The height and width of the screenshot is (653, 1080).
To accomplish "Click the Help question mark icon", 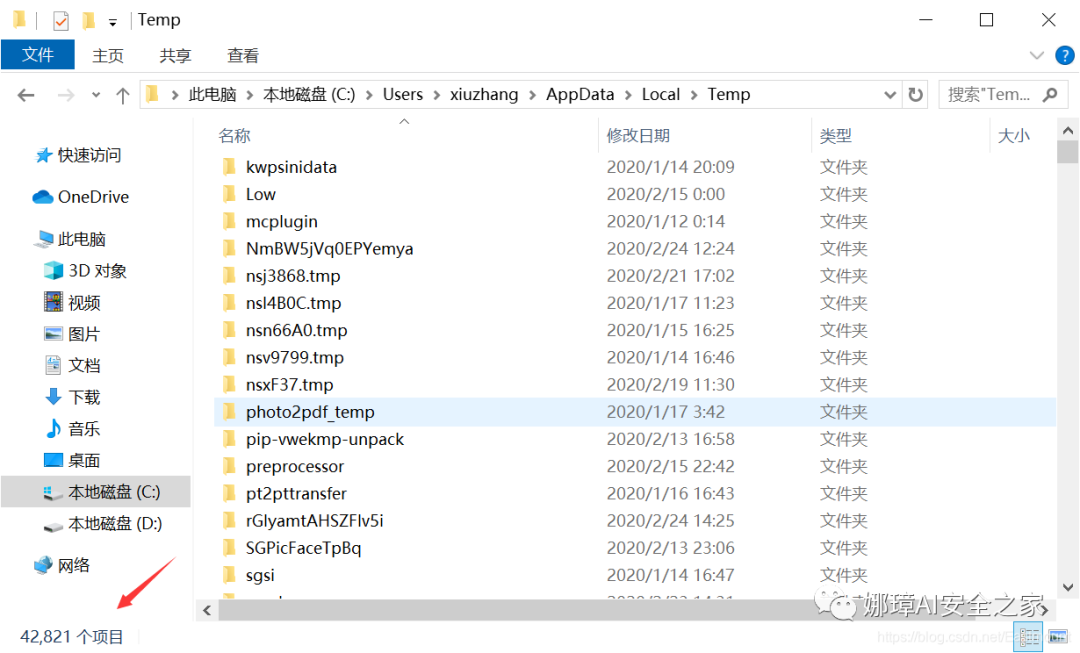I will point(1066,55).
